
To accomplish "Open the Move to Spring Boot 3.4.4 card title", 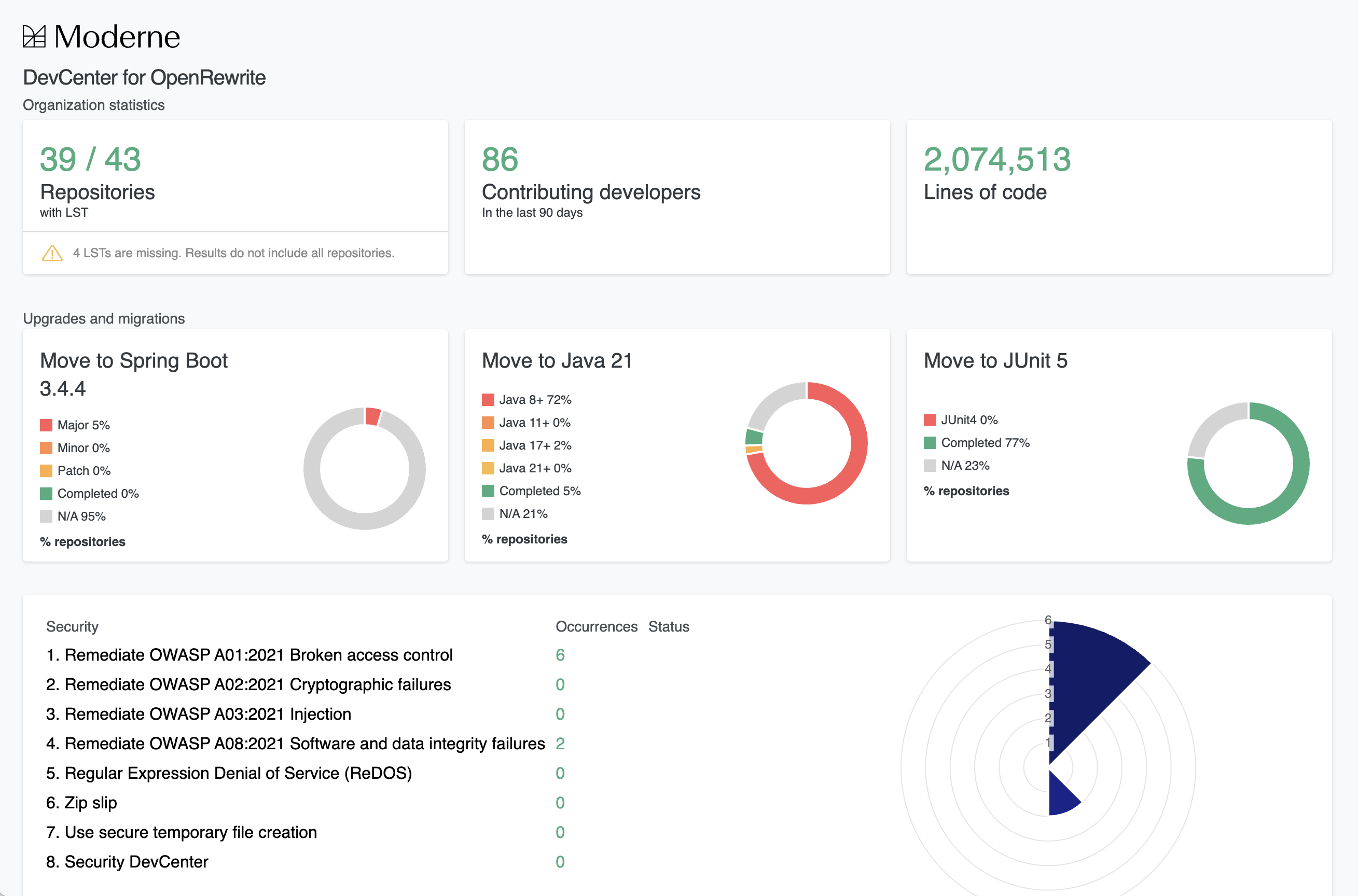I will click(134, 374).
